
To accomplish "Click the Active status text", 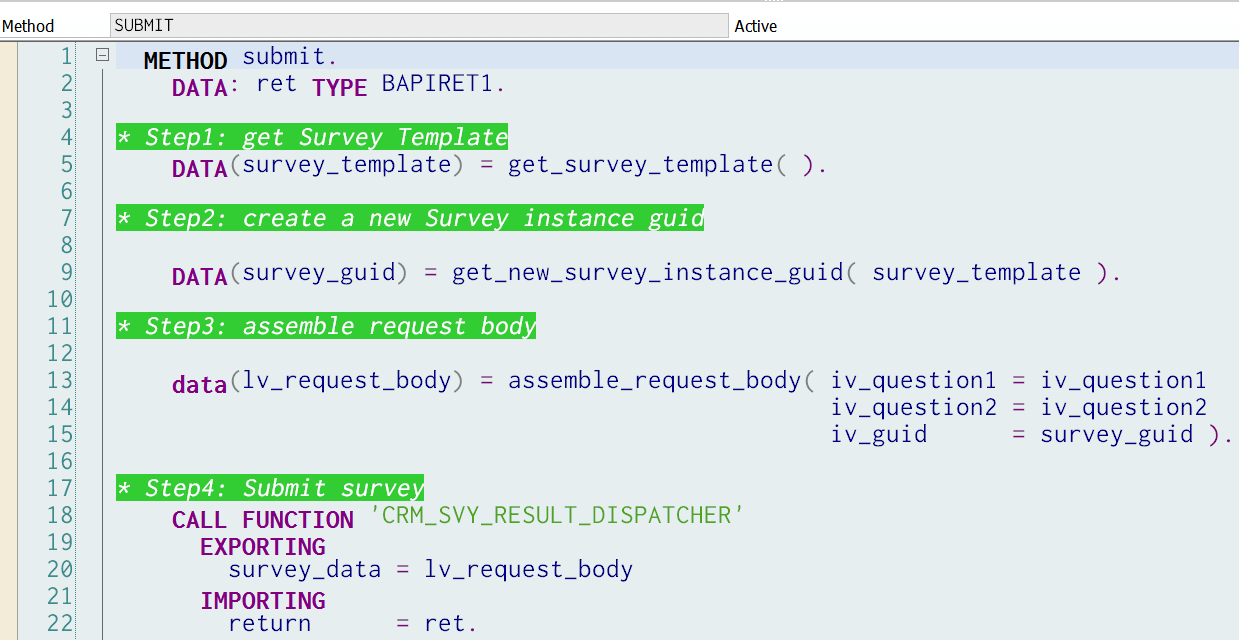I will point(756,26).
